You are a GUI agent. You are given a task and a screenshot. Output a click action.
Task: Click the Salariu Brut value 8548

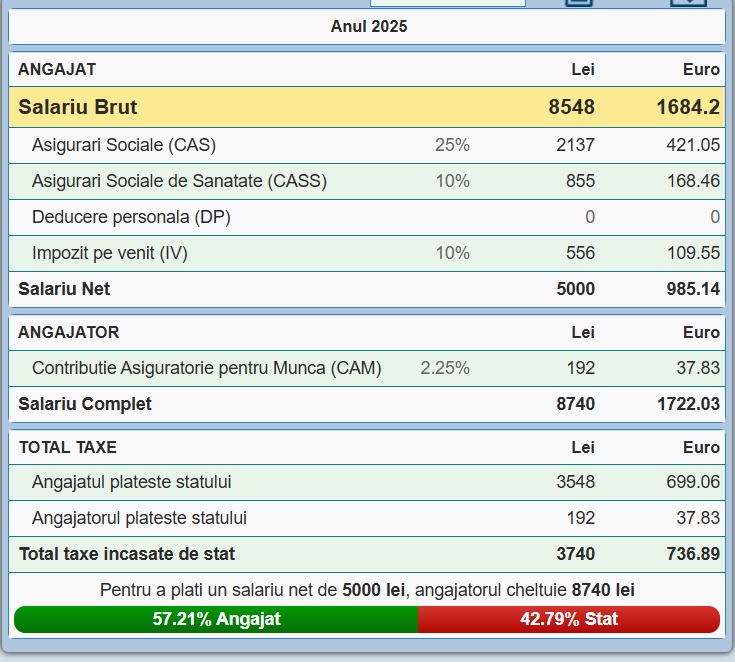571,107
